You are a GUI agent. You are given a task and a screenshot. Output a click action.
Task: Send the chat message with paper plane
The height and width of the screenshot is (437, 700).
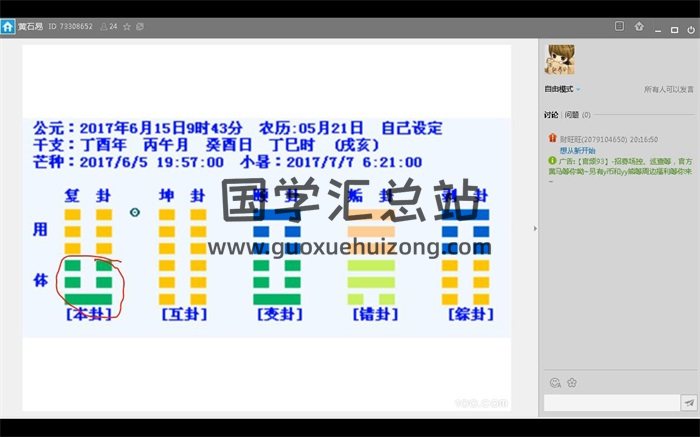pyautogui.click(x=688, y=402)
